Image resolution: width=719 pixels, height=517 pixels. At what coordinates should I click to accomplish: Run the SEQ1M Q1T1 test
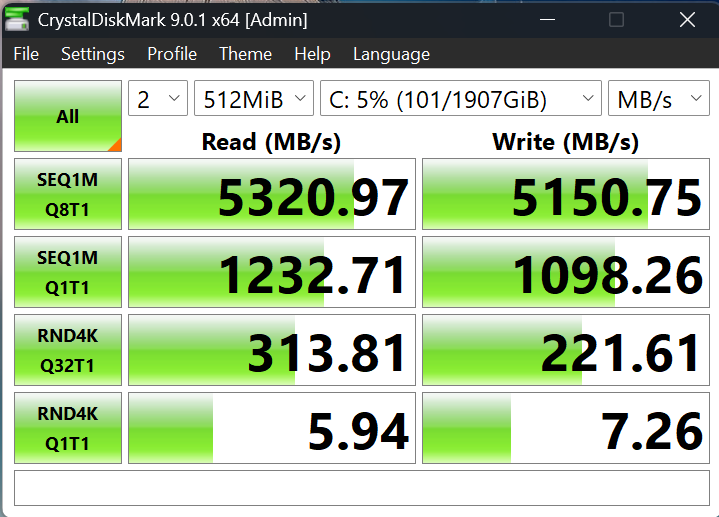coord(68,272)
